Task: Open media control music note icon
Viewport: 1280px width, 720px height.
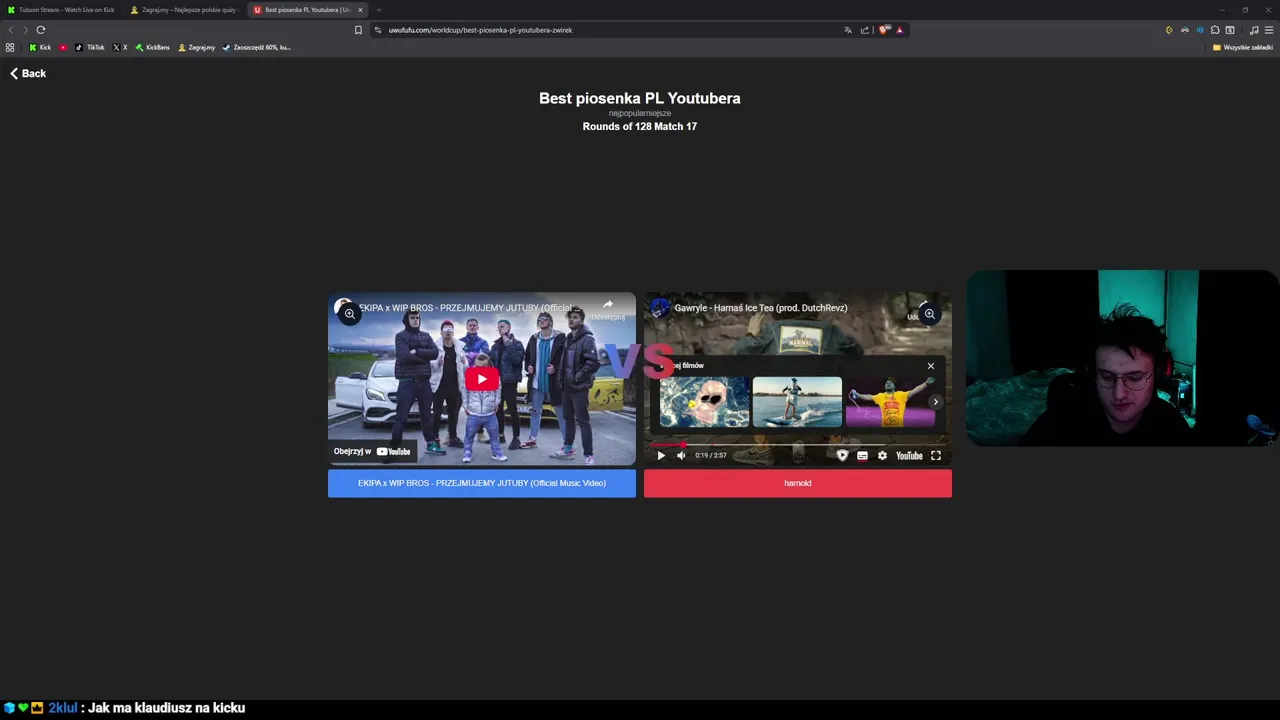Action: click(x=1254, y=30)
